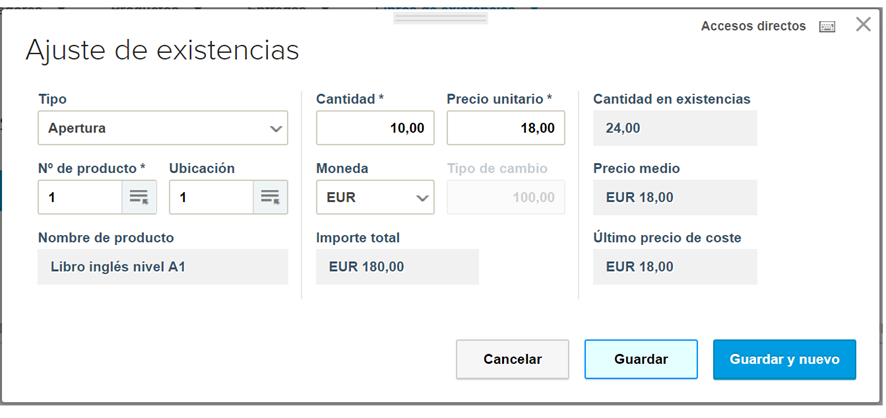Grab the dialog drag handle at top
This screenshot has width=886, height=418.
(x=441, y=18)
